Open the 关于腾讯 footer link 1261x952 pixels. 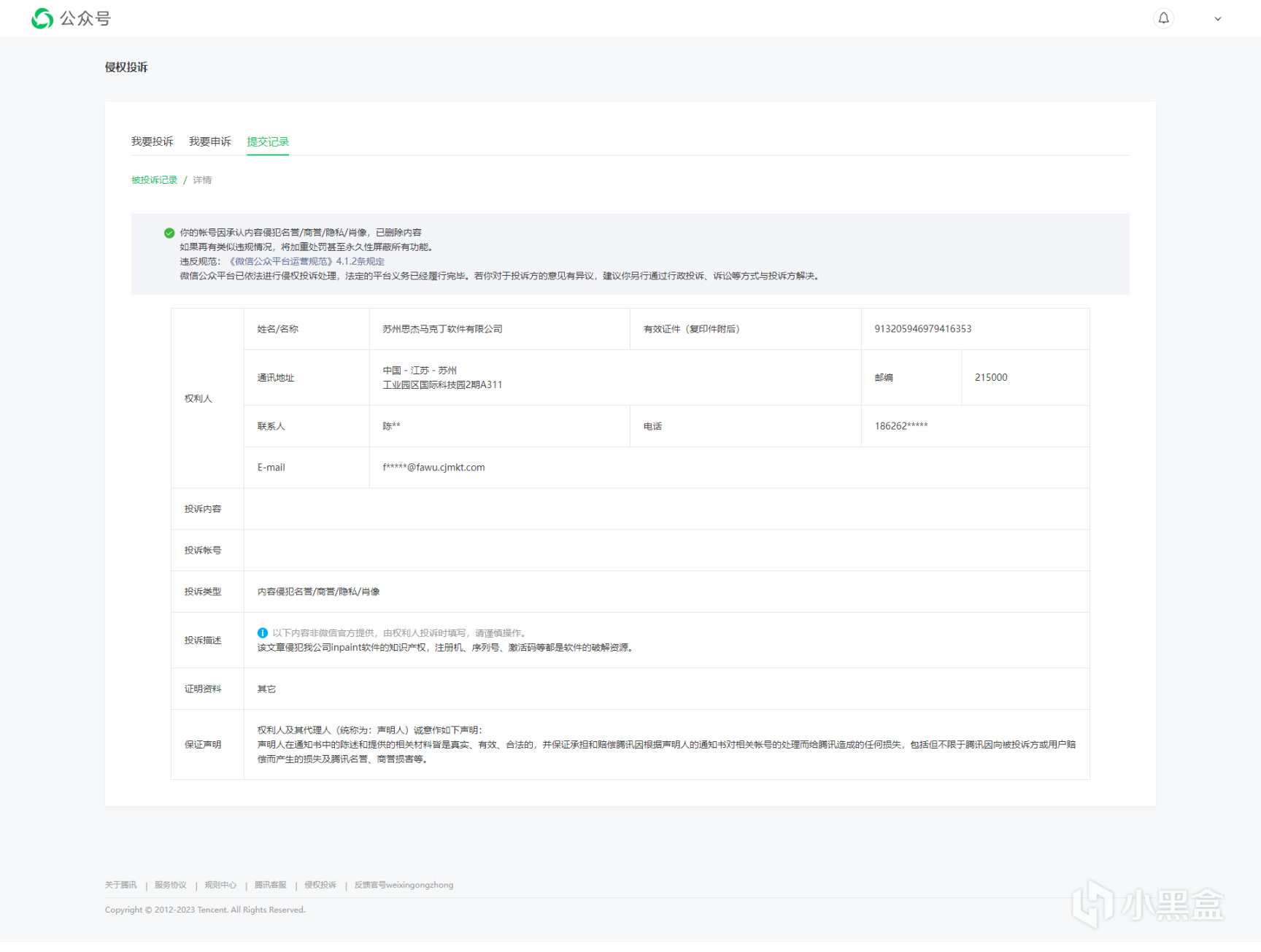click(x=120, y=885)
